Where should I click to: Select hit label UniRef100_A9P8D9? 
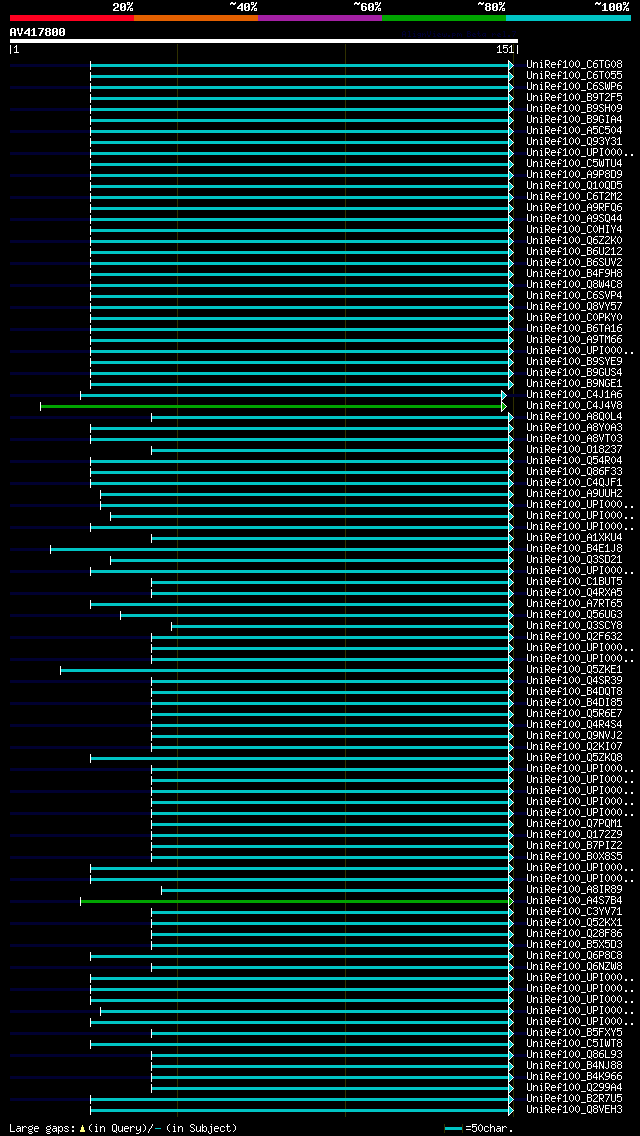[574, 175]
